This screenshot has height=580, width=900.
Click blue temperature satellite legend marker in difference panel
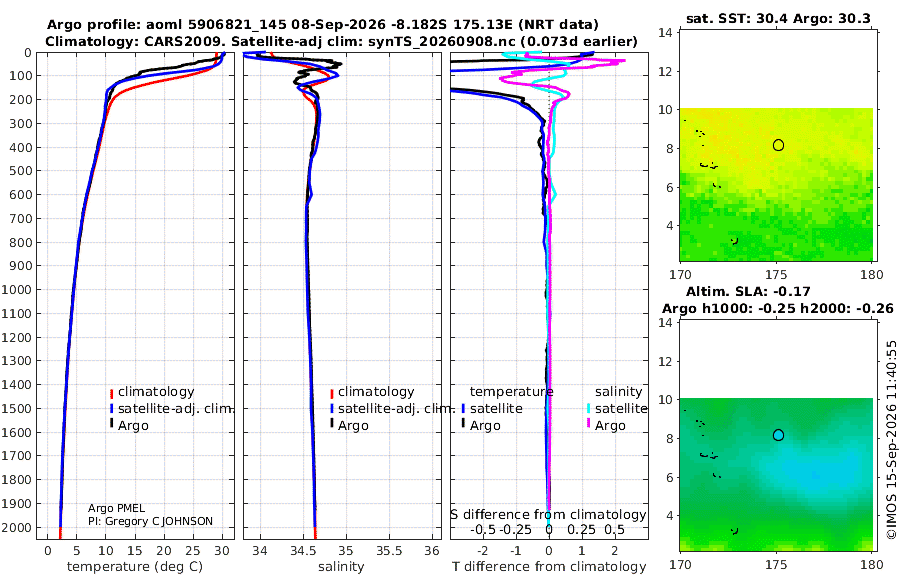click(x=463, y=409)
